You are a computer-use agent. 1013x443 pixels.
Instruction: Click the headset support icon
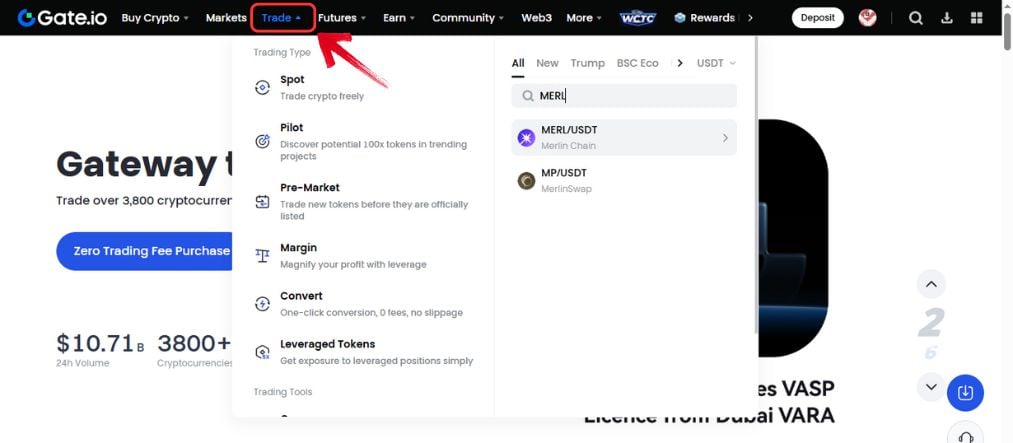(x=966, y=437)
